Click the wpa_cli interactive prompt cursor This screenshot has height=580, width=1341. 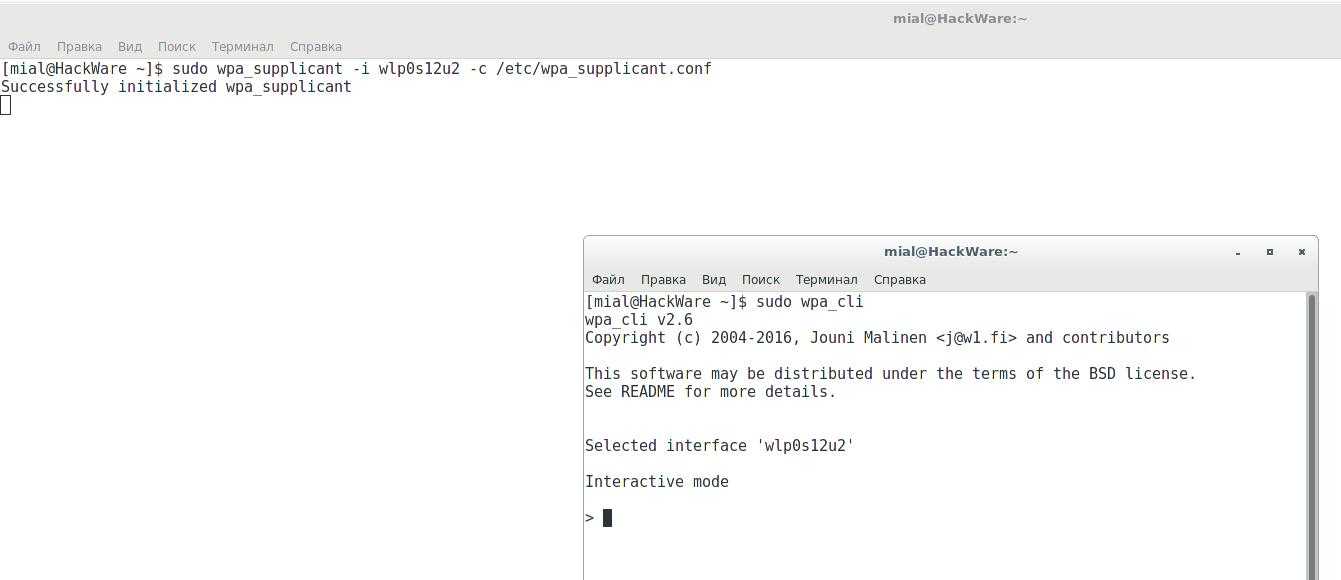point(607,518)
